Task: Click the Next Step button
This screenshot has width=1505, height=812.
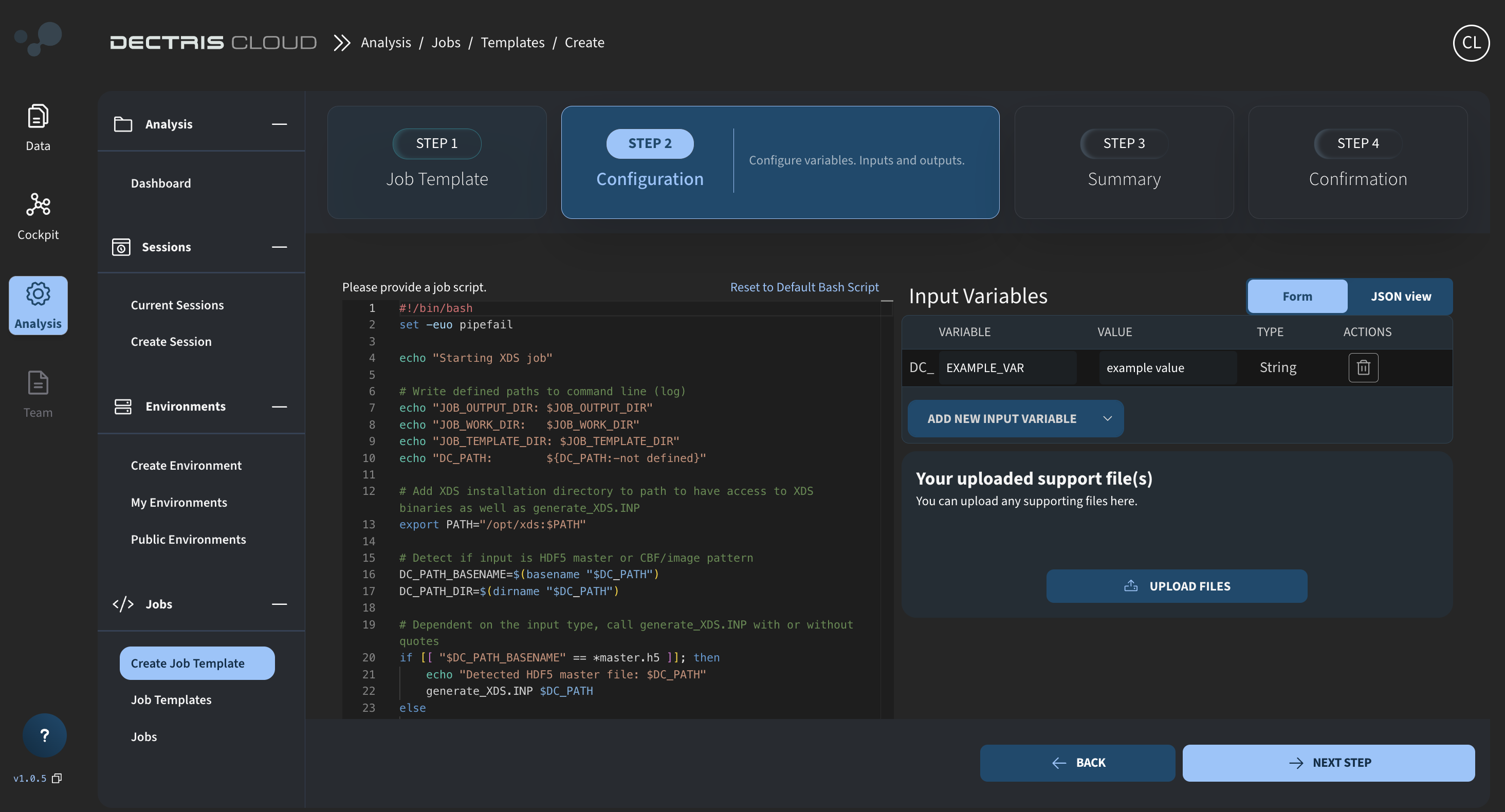Action: pos(1328,762)
